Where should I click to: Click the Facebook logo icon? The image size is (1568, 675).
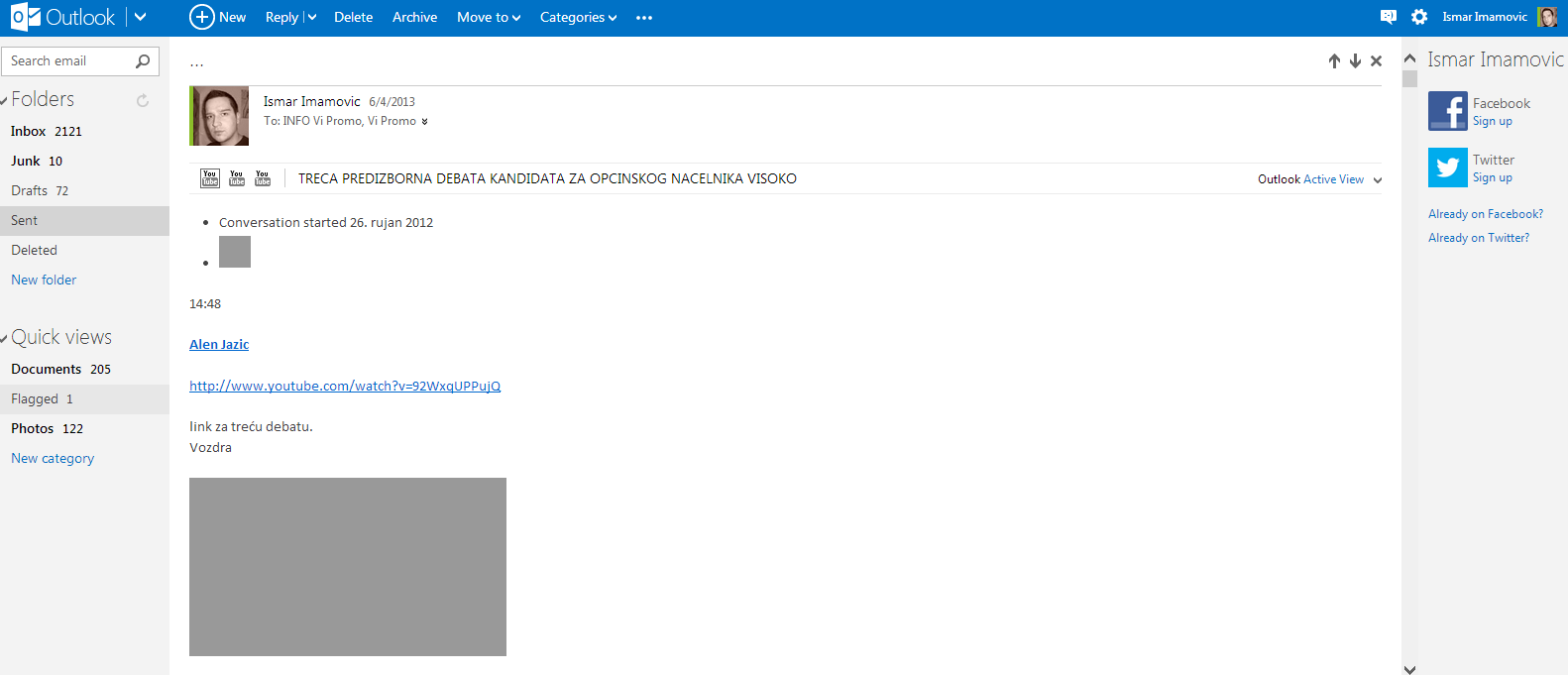tap(1447, 111)
